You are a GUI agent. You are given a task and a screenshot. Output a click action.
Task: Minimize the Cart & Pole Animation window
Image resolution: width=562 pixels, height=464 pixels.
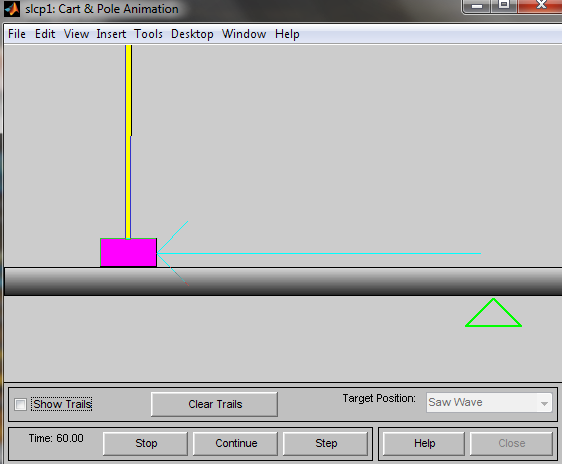(476, 6)
